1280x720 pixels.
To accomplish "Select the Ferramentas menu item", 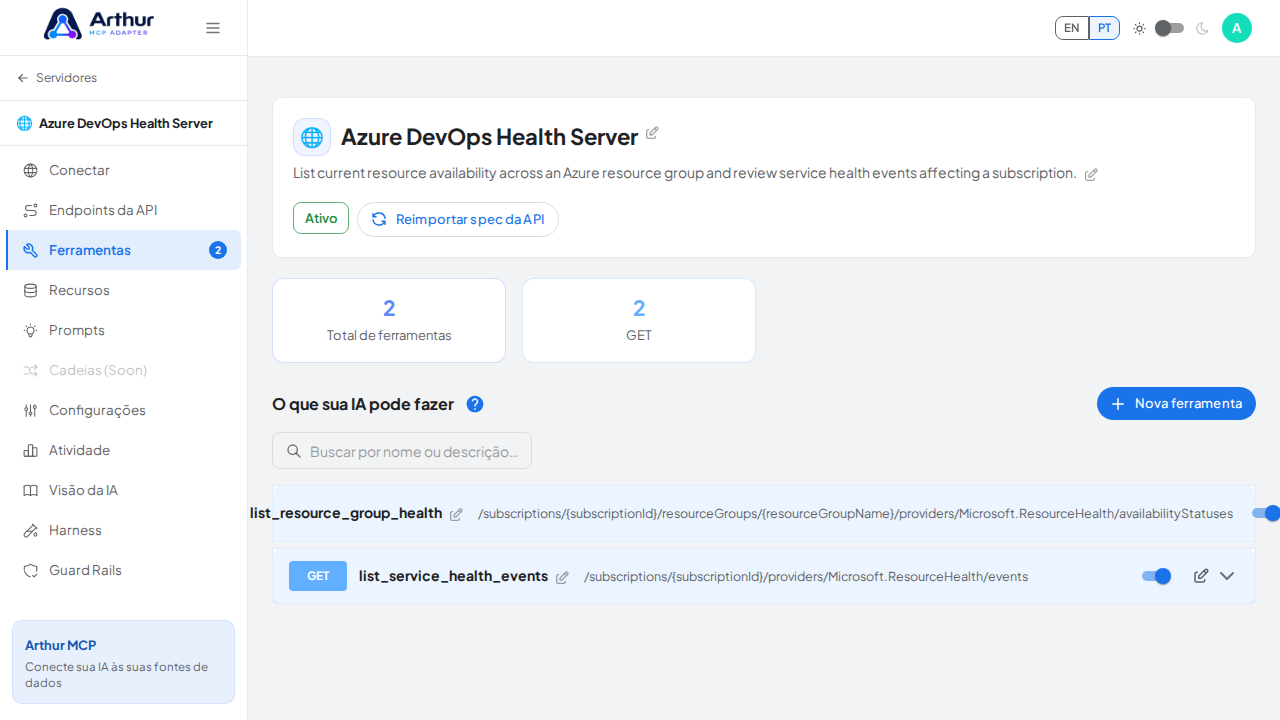I will point(123,250).
